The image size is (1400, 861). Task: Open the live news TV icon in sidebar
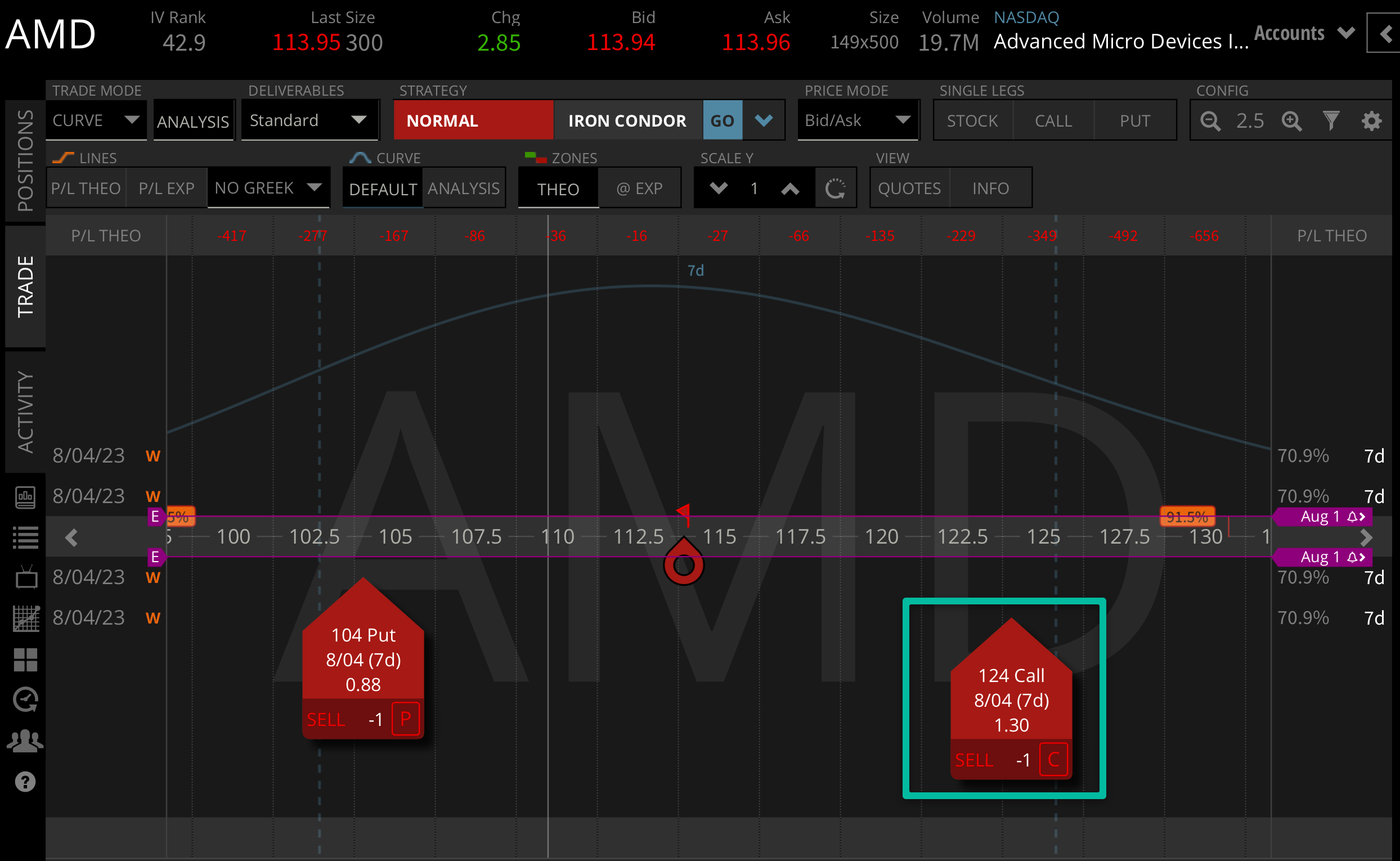25,577
